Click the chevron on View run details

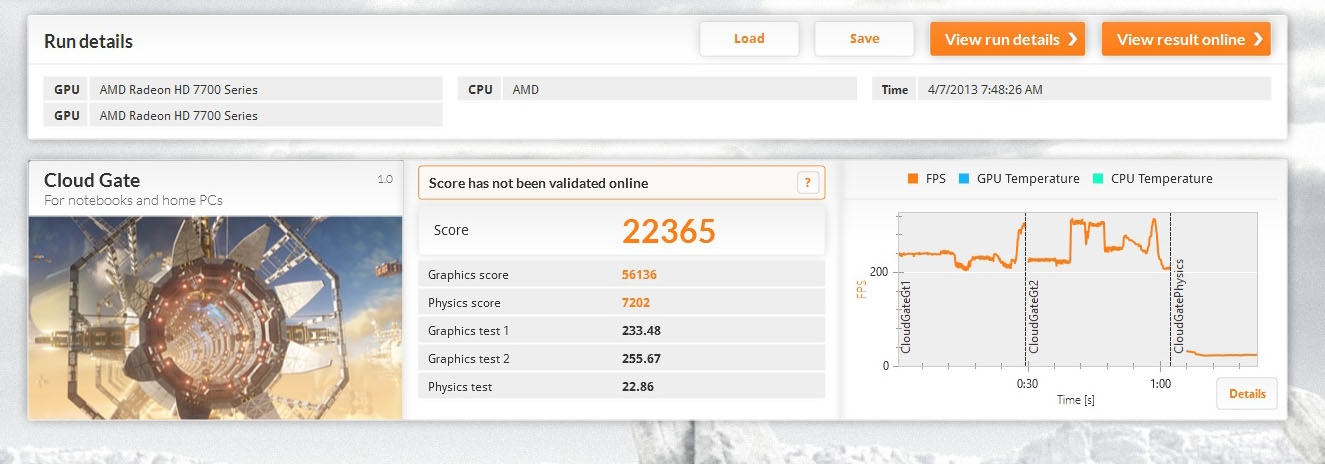1072,40
